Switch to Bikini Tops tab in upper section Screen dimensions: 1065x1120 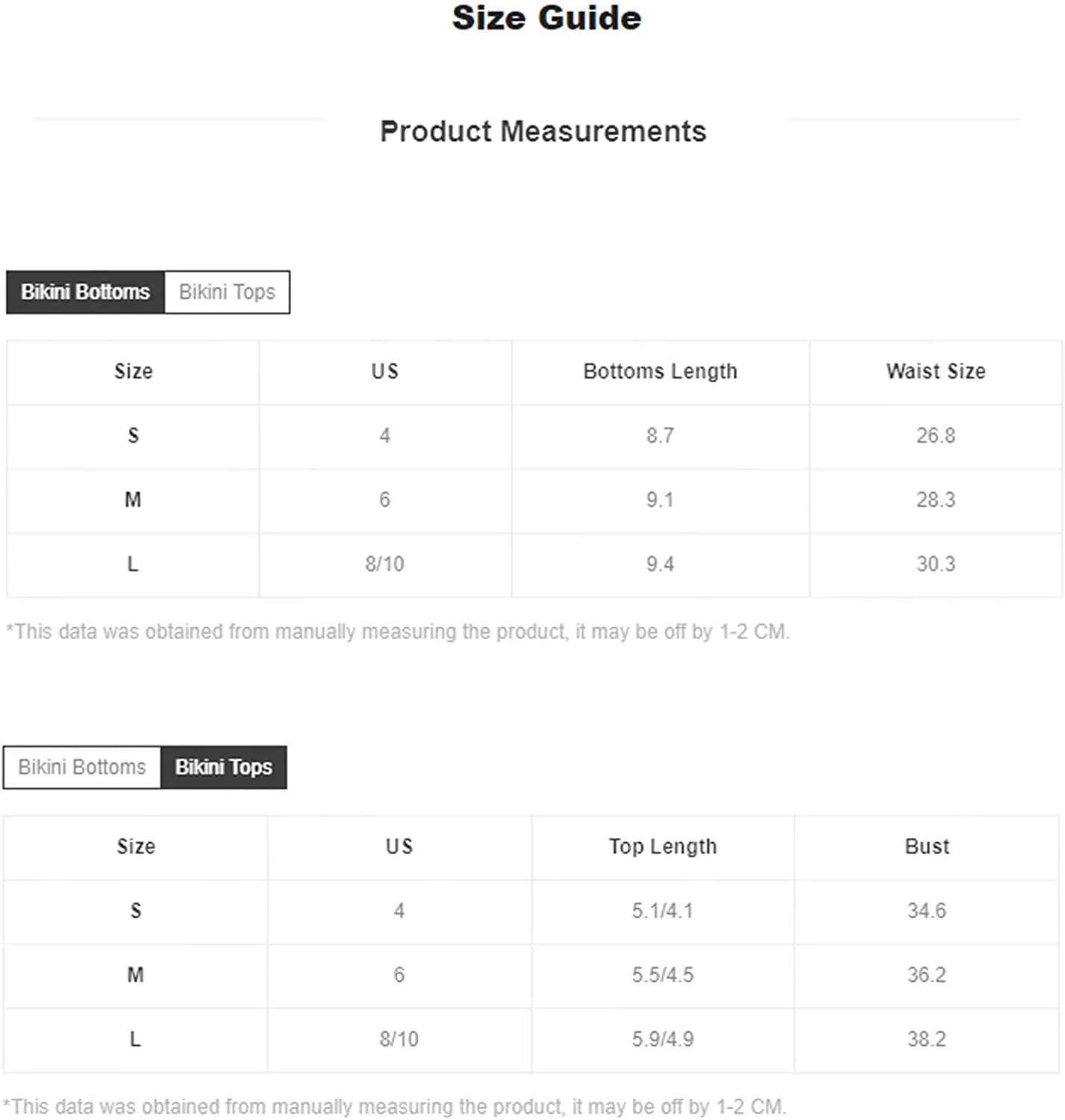[x=227, y=292]
